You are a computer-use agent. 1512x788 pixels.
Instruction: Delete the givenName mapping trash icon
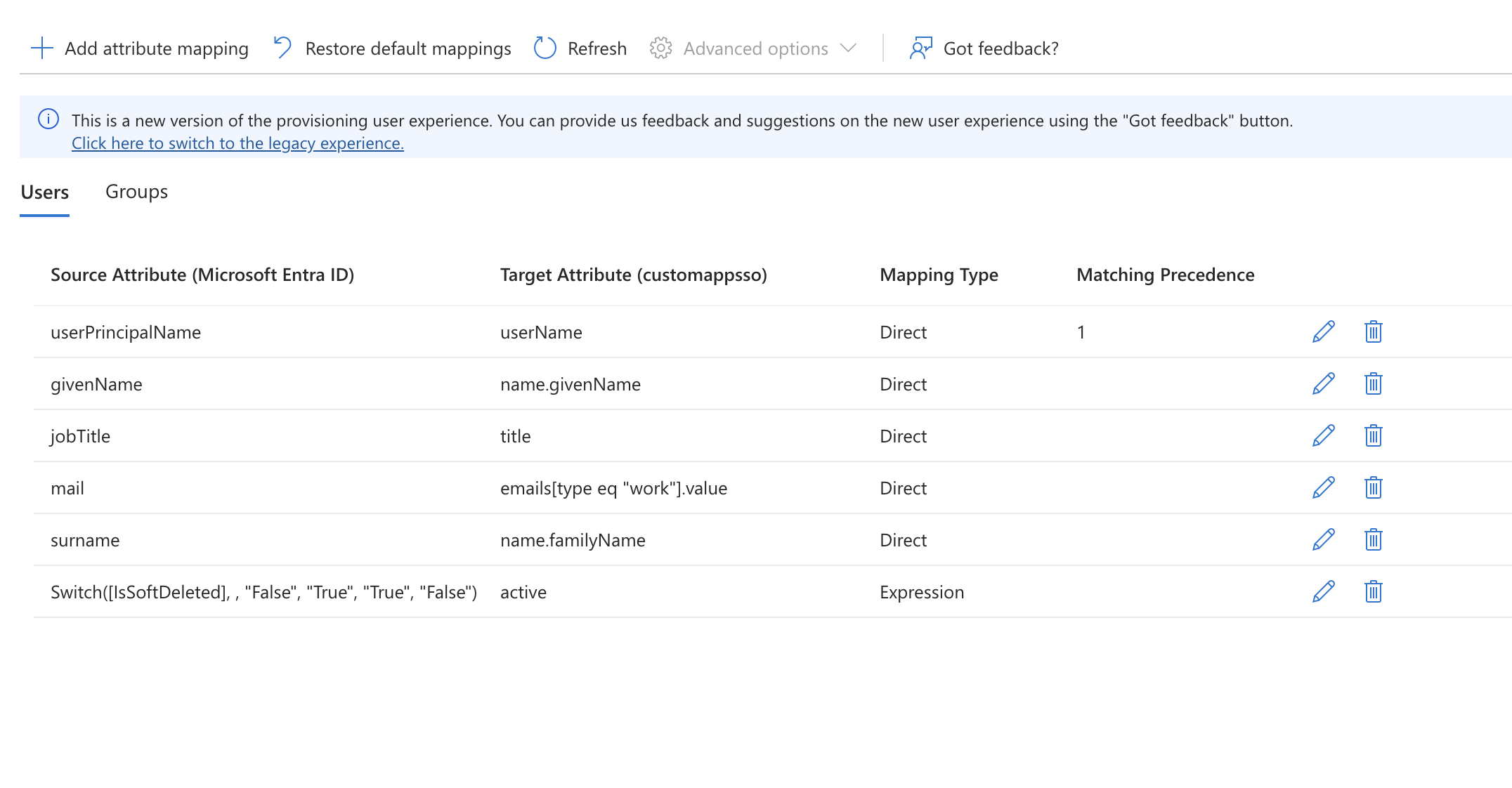(1374, 383)
